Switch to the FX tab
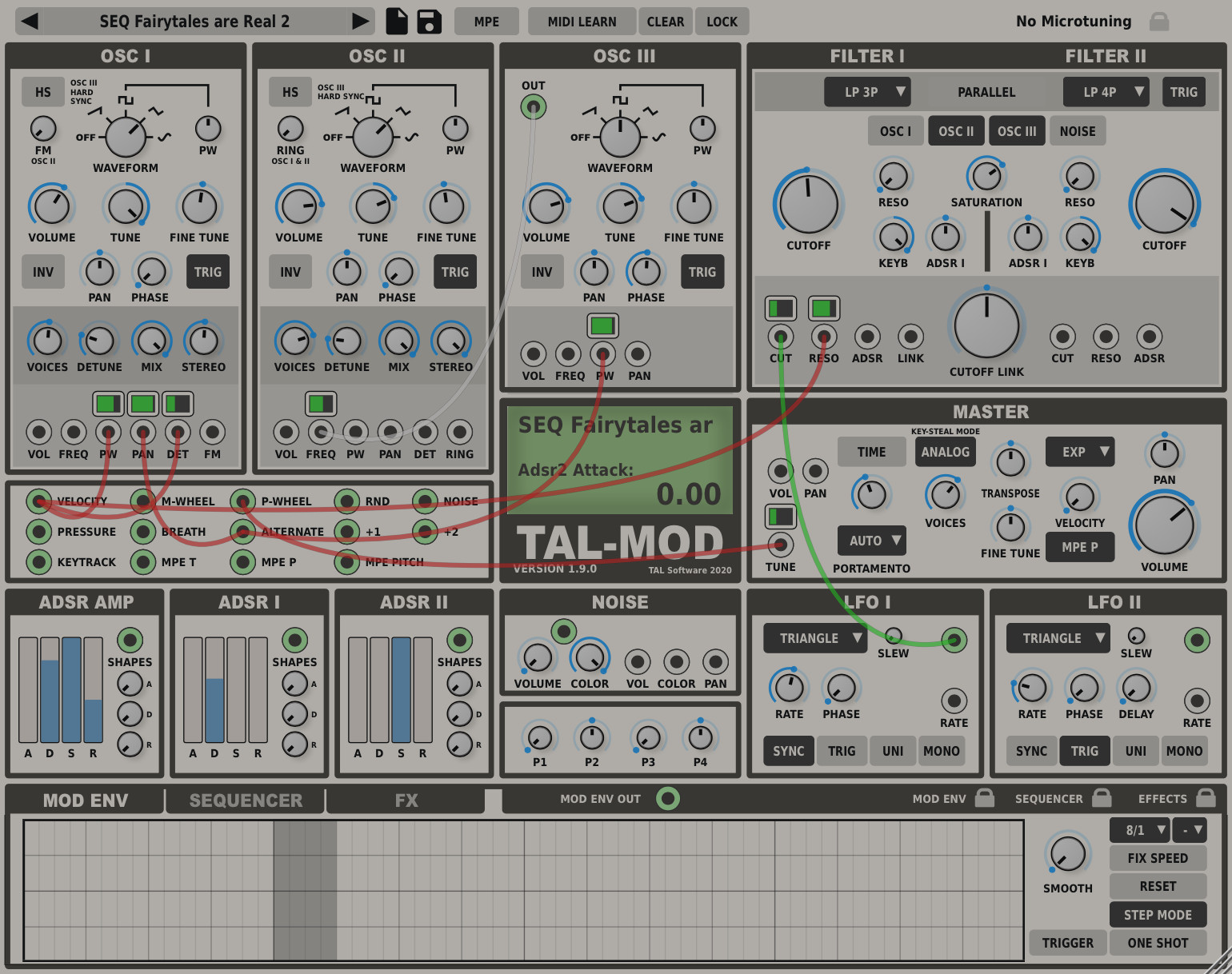The image size is (1232, 974). click(x=406, y=800)
